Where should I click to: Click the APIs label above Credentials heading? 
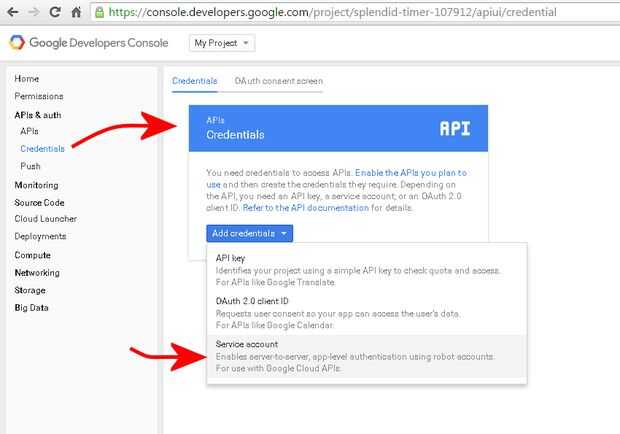[215, 120]
